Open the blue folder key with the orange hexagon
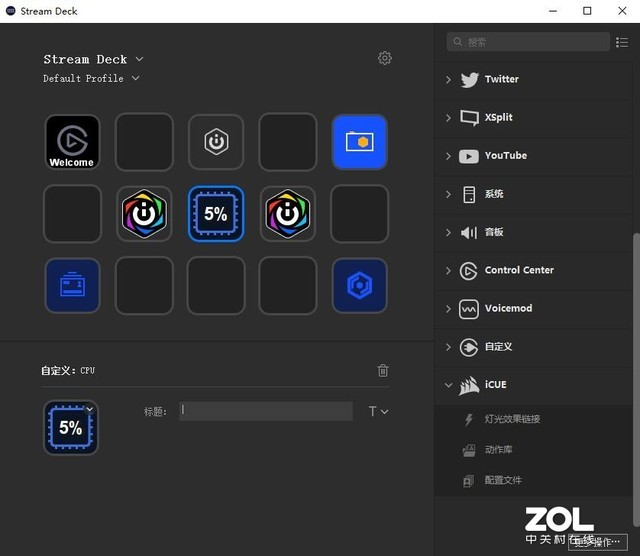The image size is (640, 556). (x=360, y=142)
